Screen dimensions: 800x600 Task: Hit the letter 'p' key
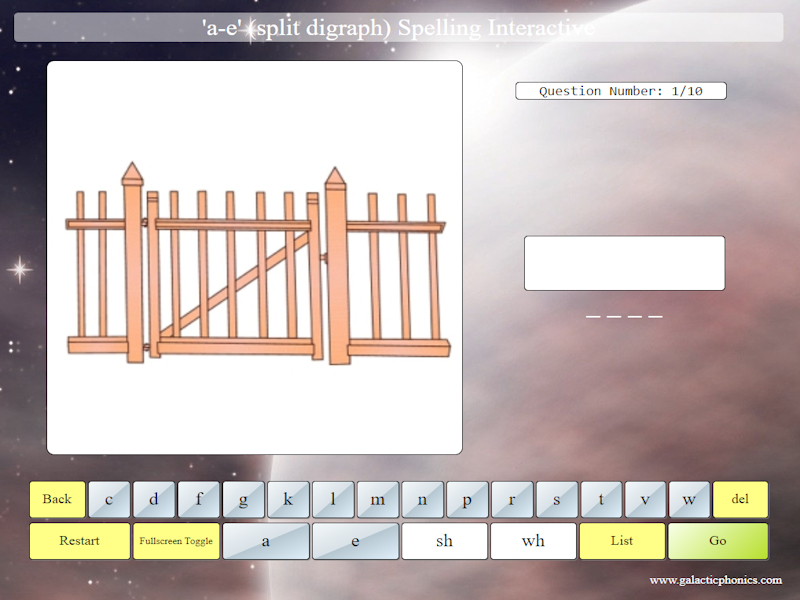(467, 499)
